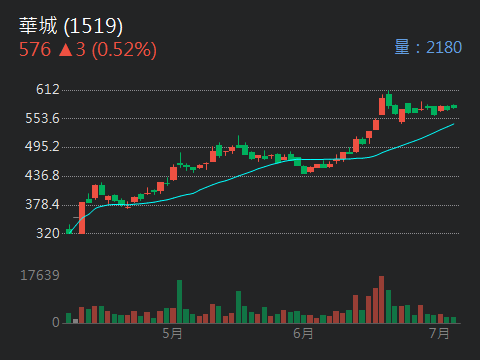Click the 0 volume axis label
The image size is (480, 360).
pyautogui.click(x=56, y=322)
